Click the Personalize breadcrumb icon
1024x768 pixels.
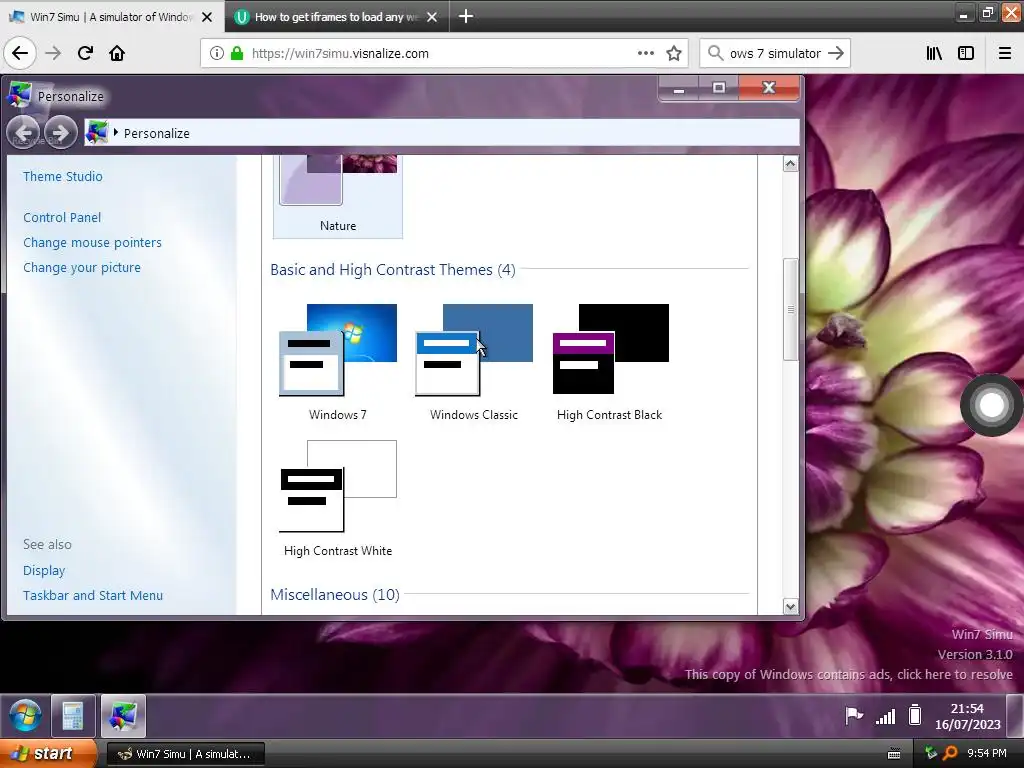(97, 133)
